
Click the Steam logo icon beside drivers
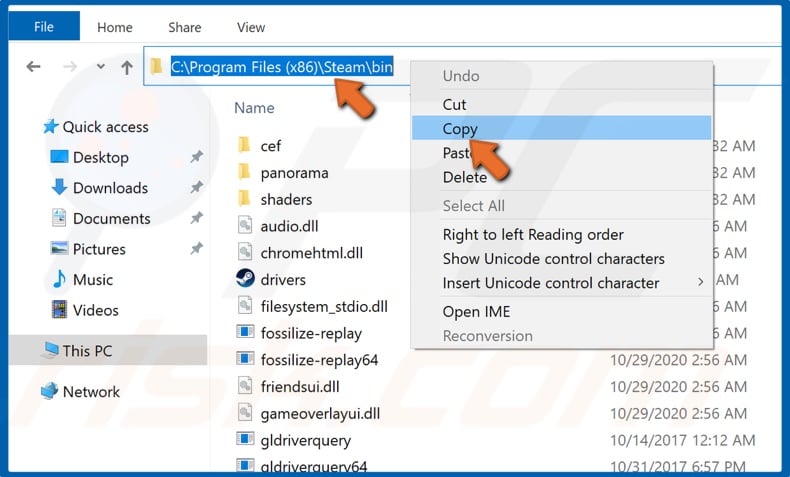coord(245,278)
